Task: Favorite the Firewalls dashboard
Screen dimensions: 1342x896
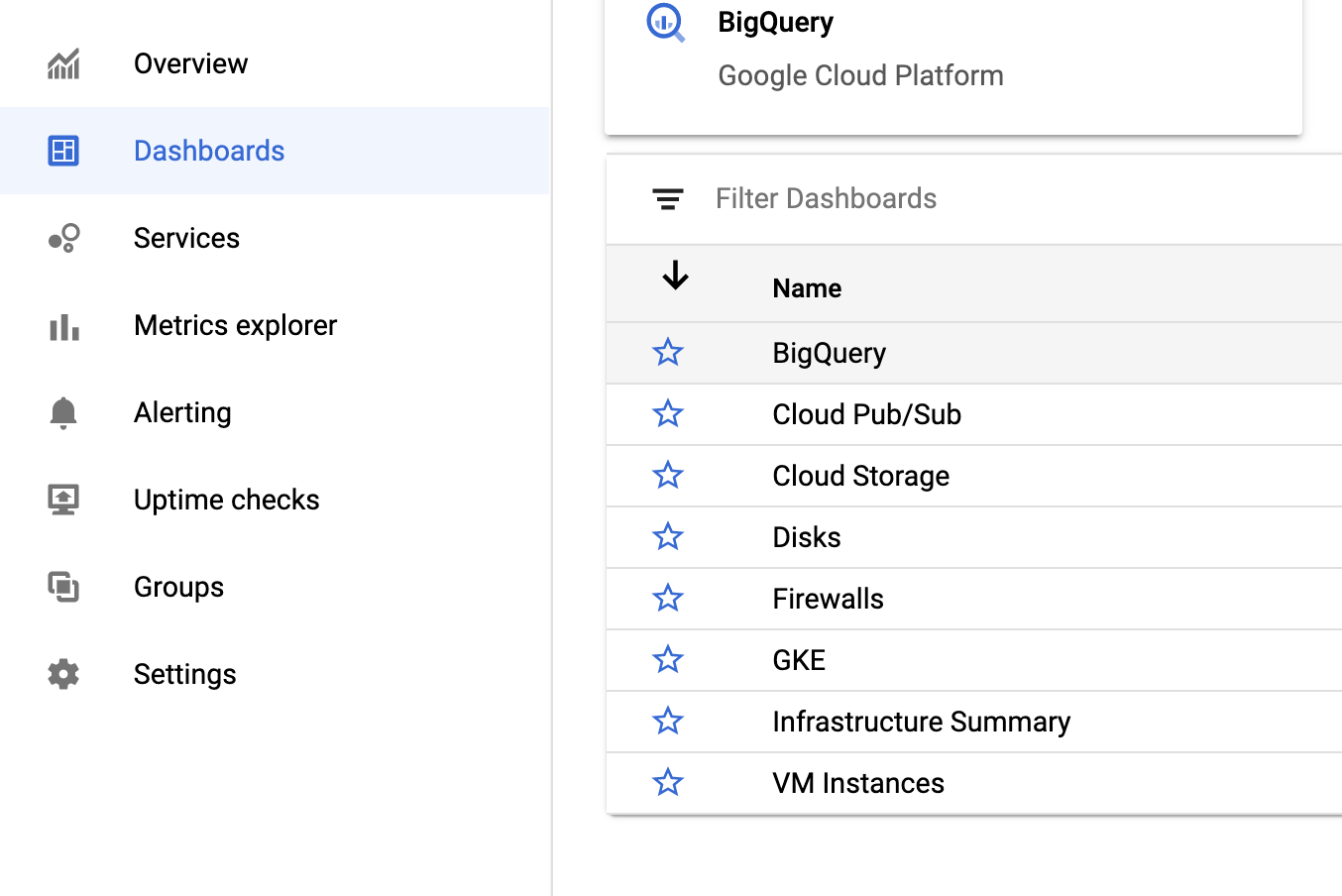Action: [x=668, y=598]
